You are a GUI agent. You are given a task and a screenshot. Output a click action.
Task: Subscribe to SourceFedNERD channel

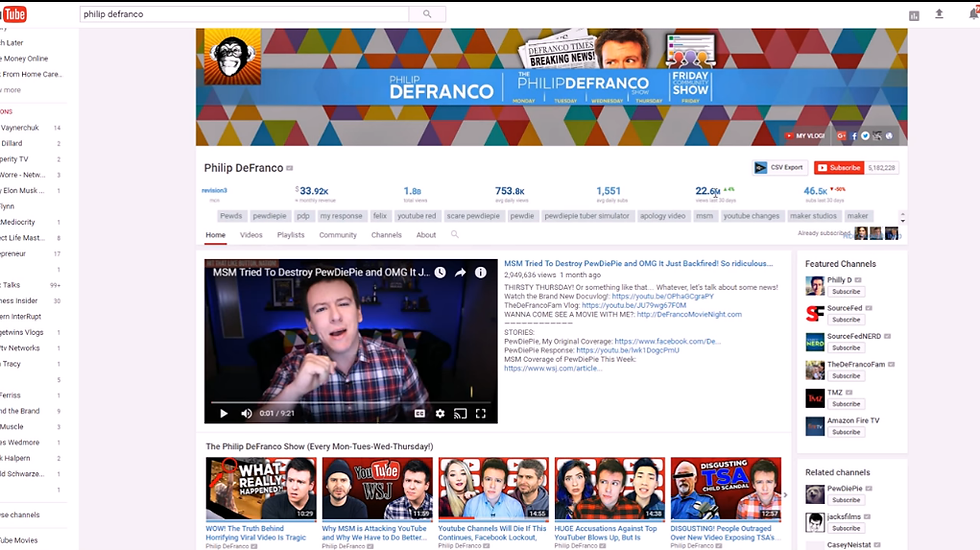846,348
